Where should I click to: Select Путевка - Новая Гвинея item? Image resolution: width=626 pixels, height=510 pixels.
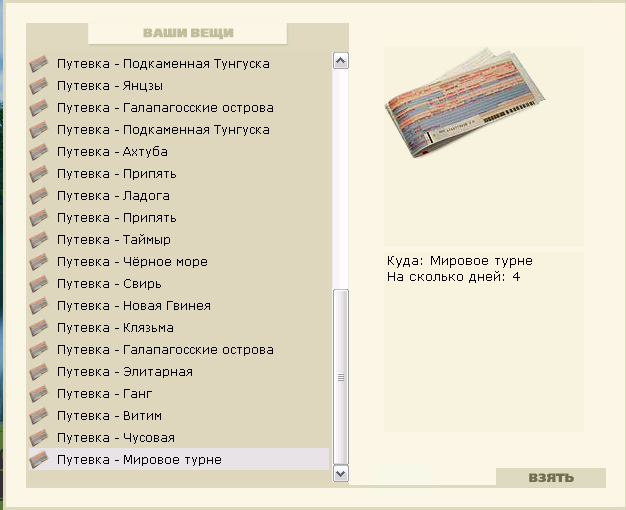(x=179, y=306)
